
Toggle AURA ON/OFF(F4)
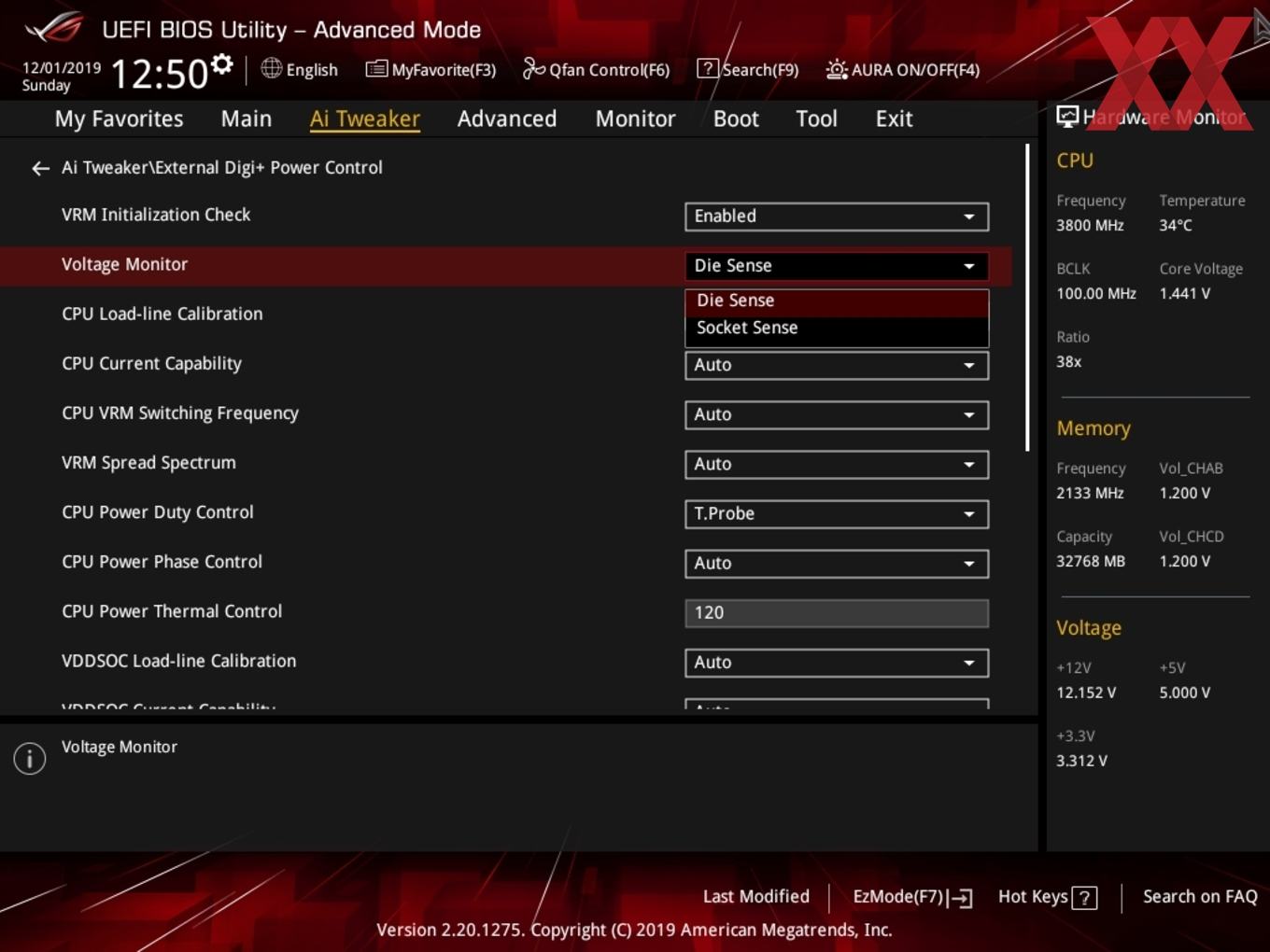click(903, 69)
